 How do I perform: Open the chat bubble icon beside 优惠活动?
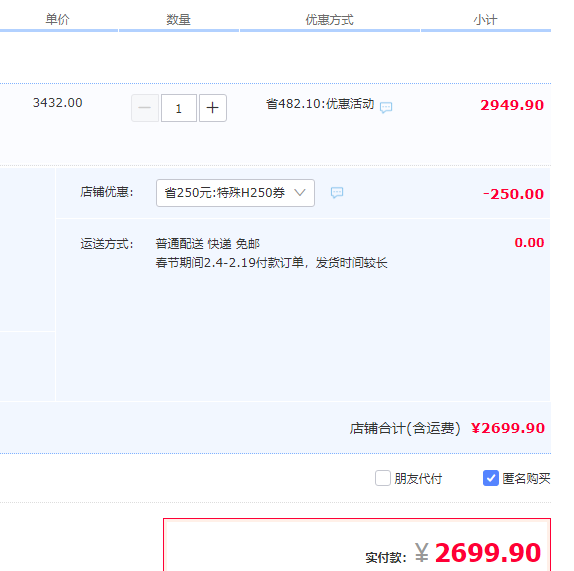386,107
